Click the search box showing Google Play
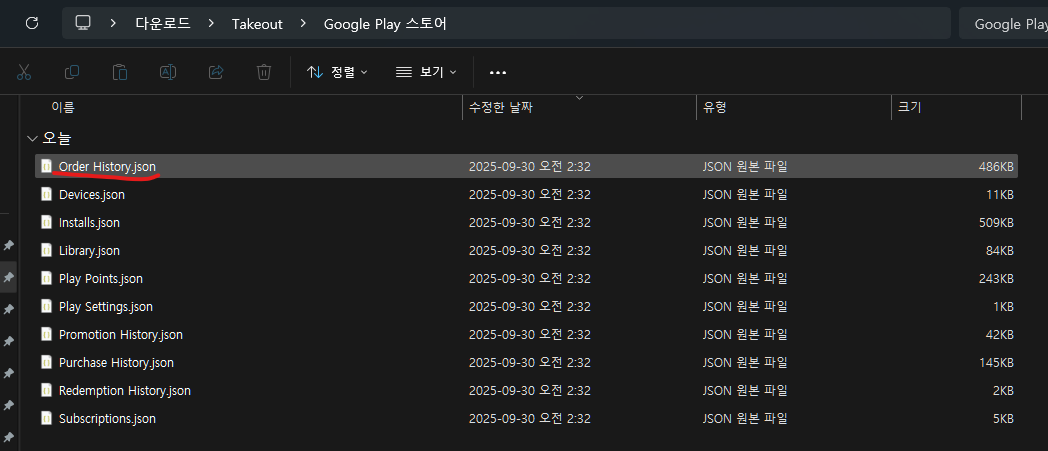Screen dimensions: 1048x451 (1003, 24)
